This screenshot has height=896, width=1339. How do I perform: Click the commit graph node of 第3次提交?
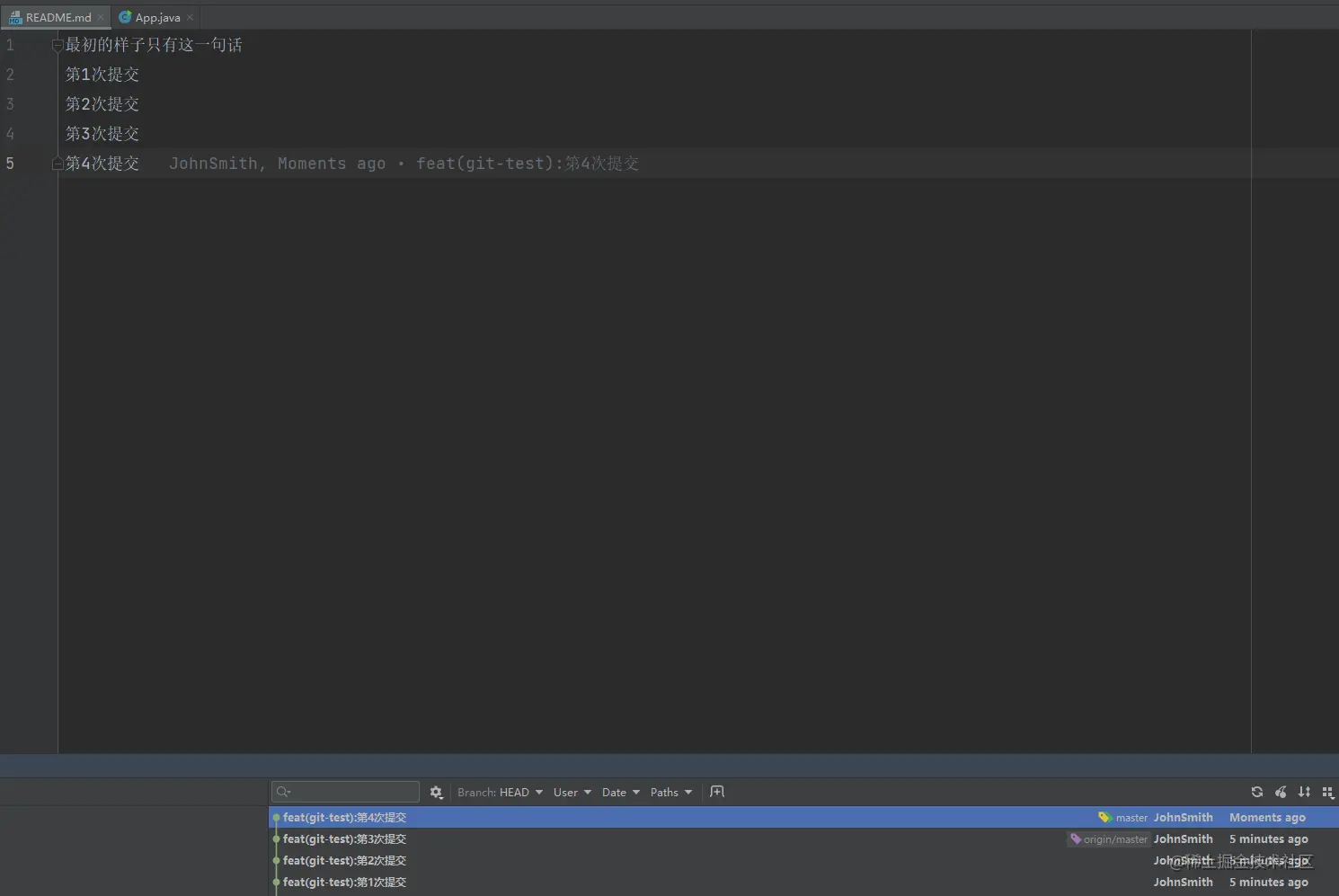tap(276, 839)
